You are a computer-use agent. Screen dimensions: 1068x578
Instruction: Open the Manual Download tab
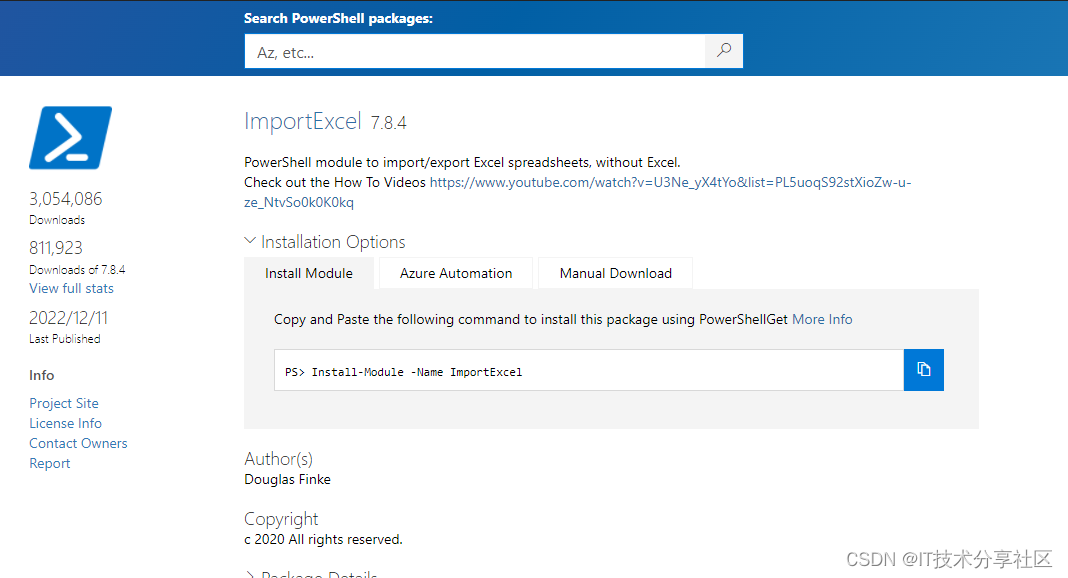click(x=615, y=273)
